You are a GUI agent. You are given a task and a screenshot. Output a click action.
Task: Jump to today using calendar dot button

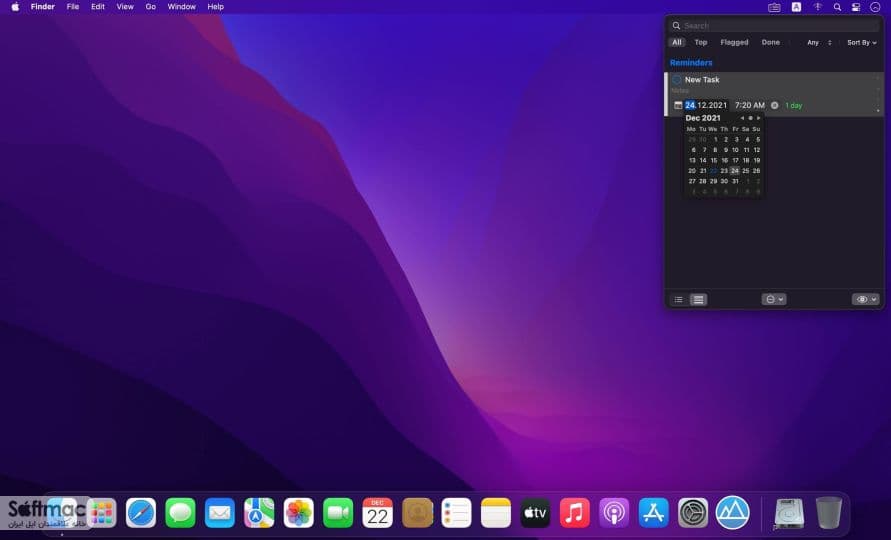pyautogui.click(x=750, y=118)
